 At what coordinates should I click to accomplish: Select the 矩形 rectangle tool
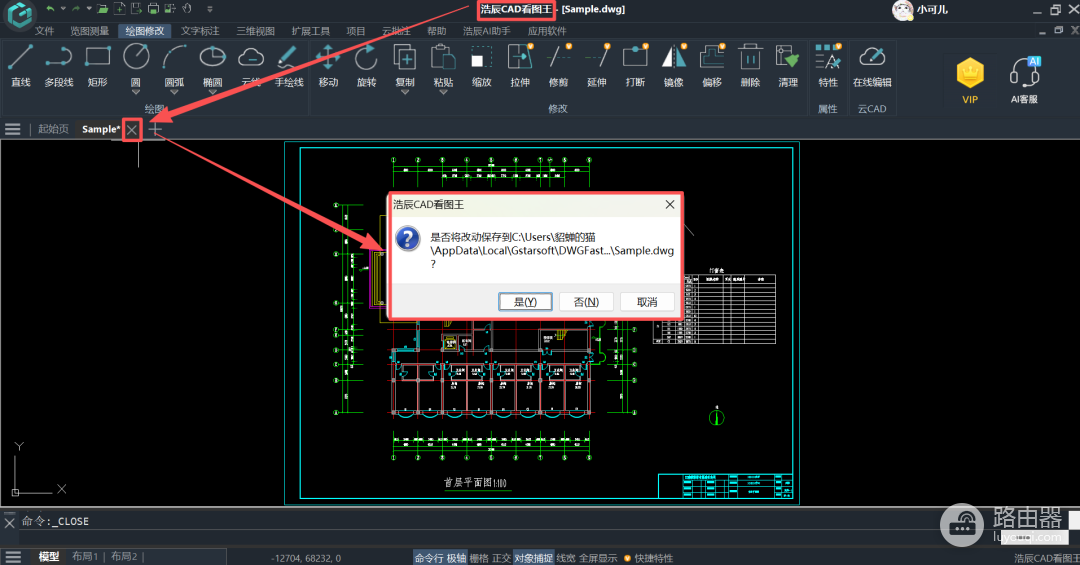(97, 66)
